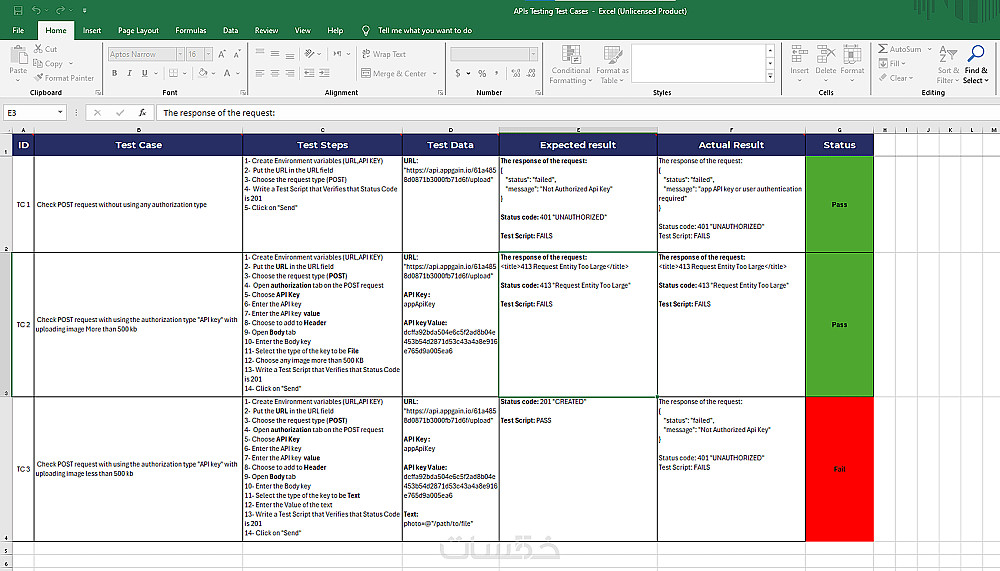This screenshot has height=571, width=1000.
Task: Click the Redo arrow icon
Action: pos(60,10)
